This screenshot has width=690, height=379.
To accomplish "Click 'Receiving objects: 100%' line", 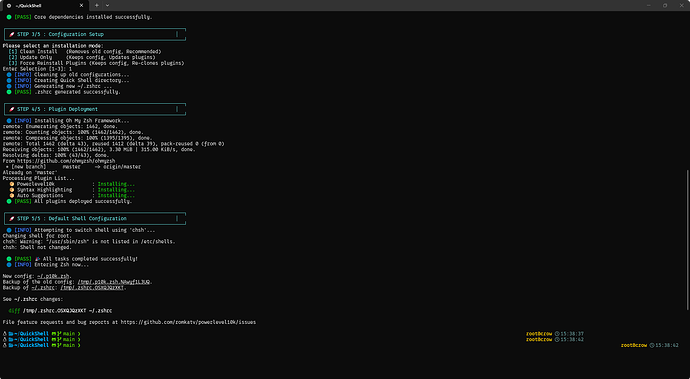I will pyautogui.click(x=99, y=150).
